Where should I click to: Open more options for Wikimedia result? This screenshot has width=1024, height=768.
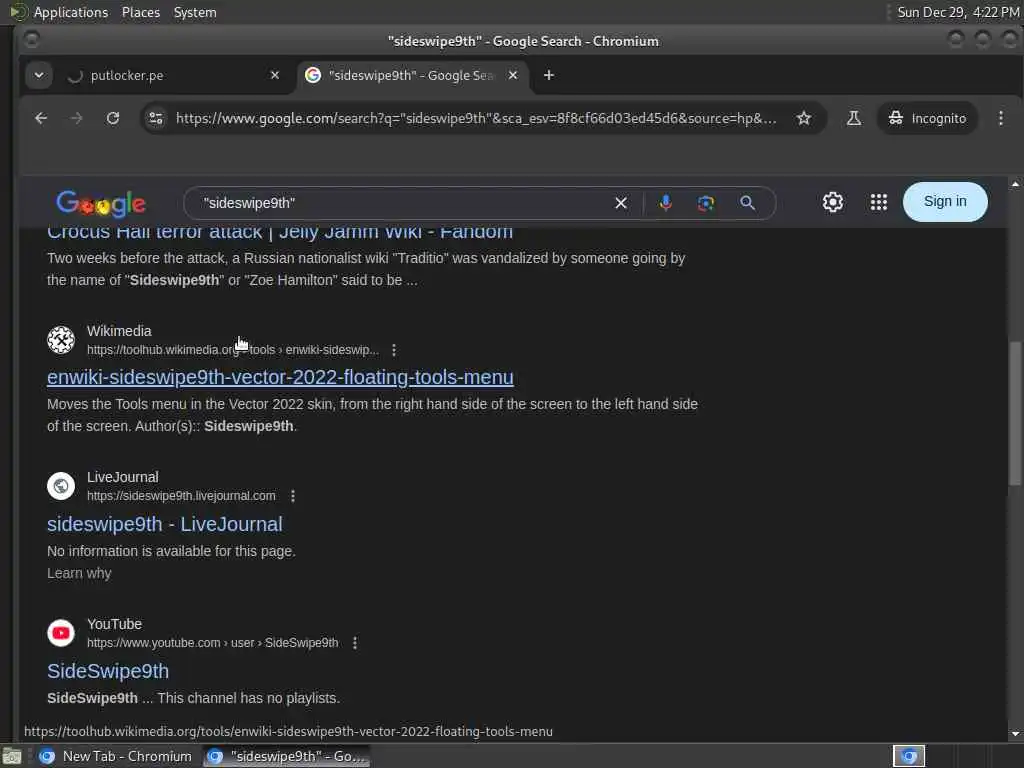coord(394,350)
